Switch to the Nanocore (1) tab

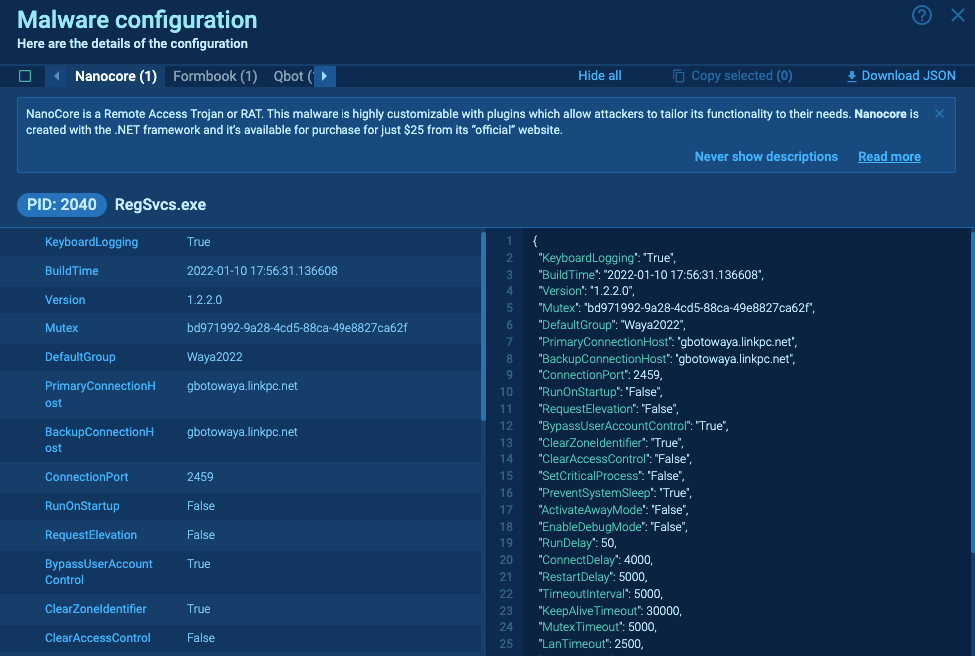coord(115,76)
